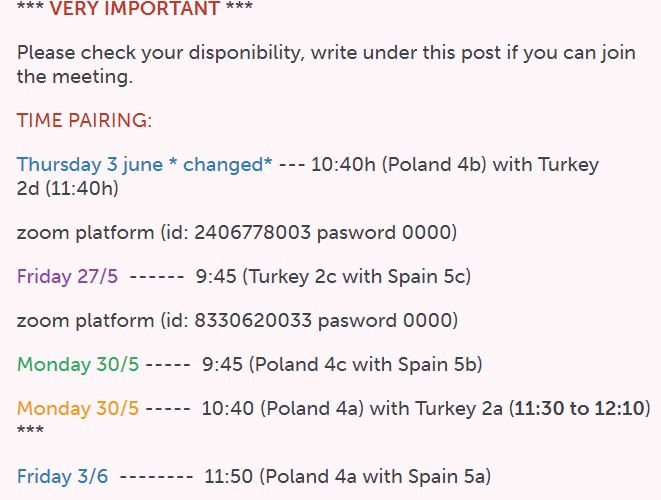Click the green "Monday 30/5" date

78,364
